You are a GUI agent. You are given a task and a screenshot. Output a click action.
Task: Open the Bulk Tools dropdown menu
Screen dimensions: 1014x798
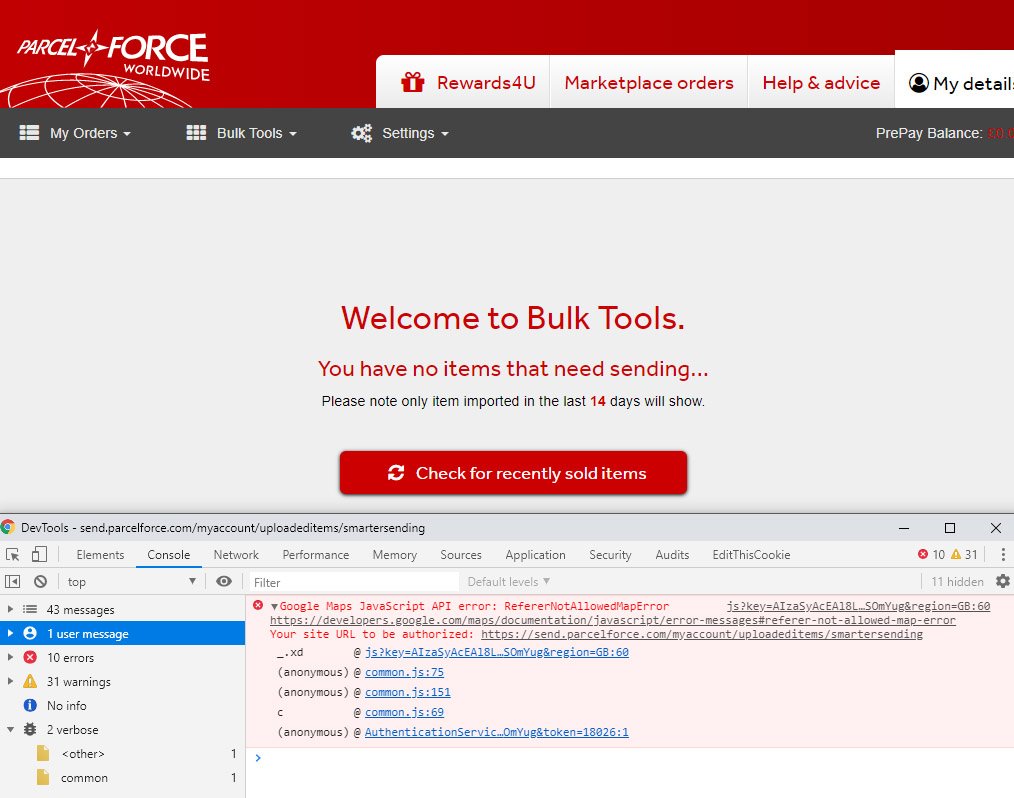click(x=242, y=133)
